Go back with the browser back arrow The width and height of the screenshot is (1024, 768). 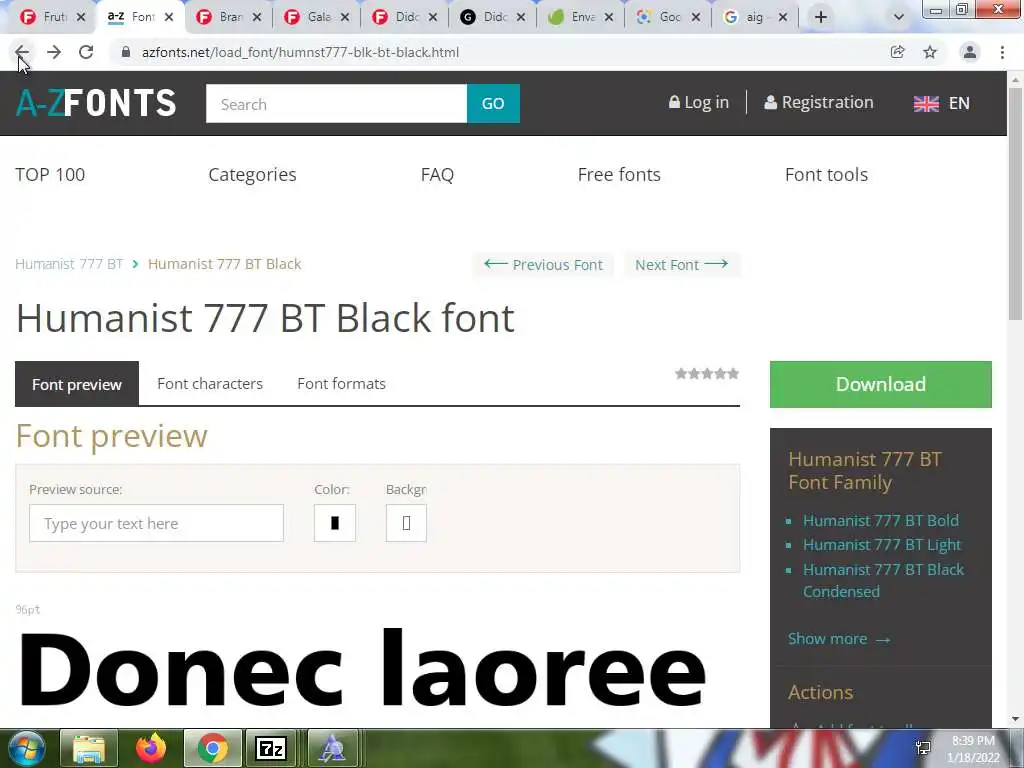[22, 52]
